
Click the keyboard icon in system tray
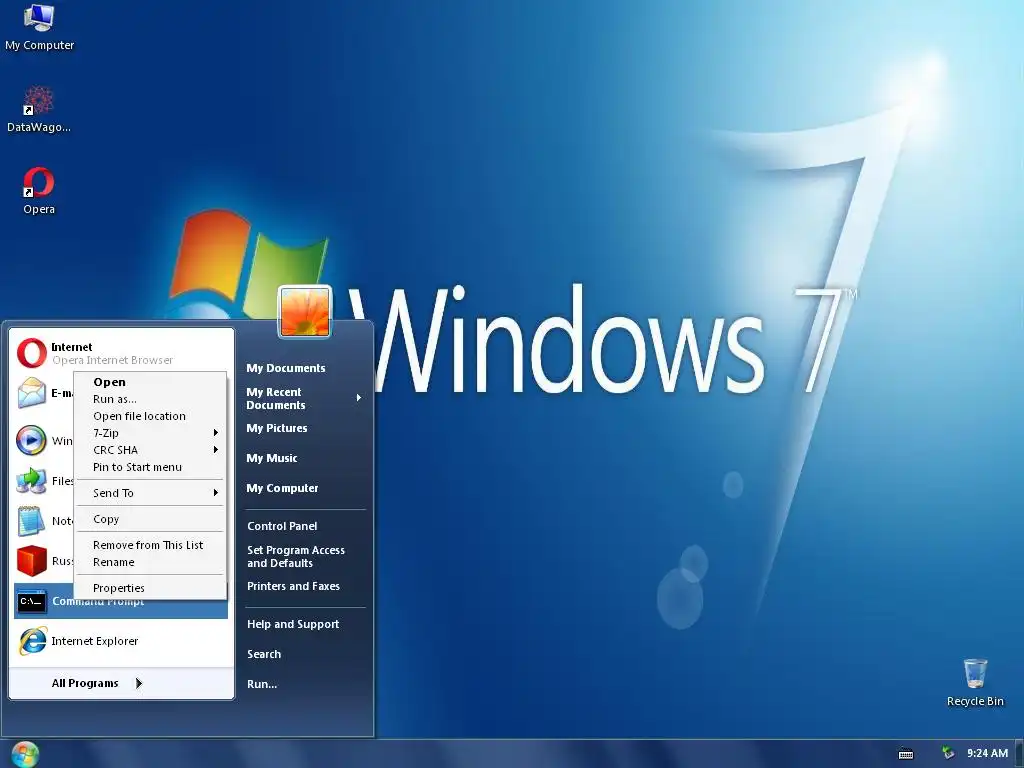[x=906, y=754]
